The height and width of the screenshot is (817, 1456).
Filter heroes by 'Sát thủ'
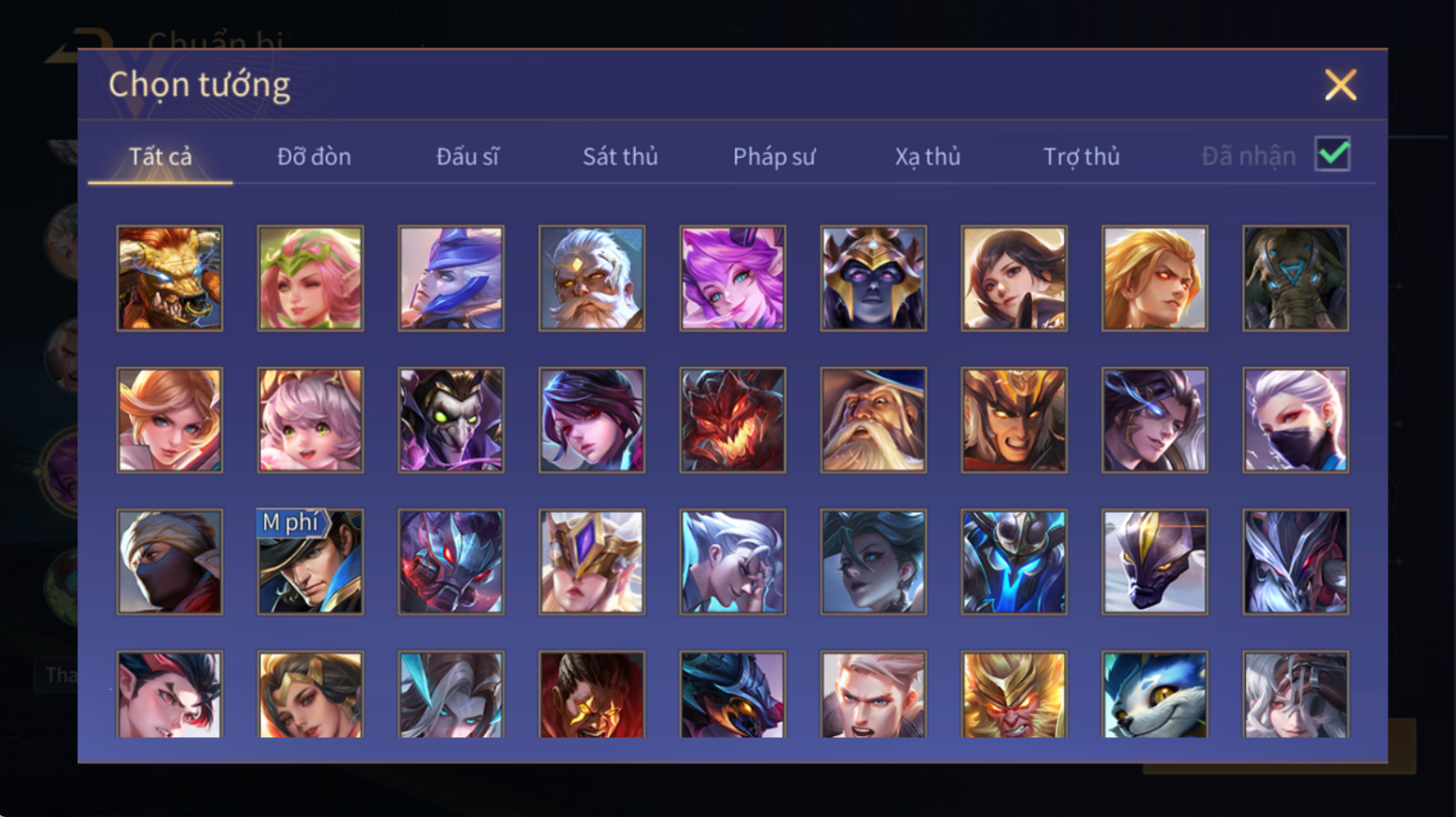pos(621,156)
